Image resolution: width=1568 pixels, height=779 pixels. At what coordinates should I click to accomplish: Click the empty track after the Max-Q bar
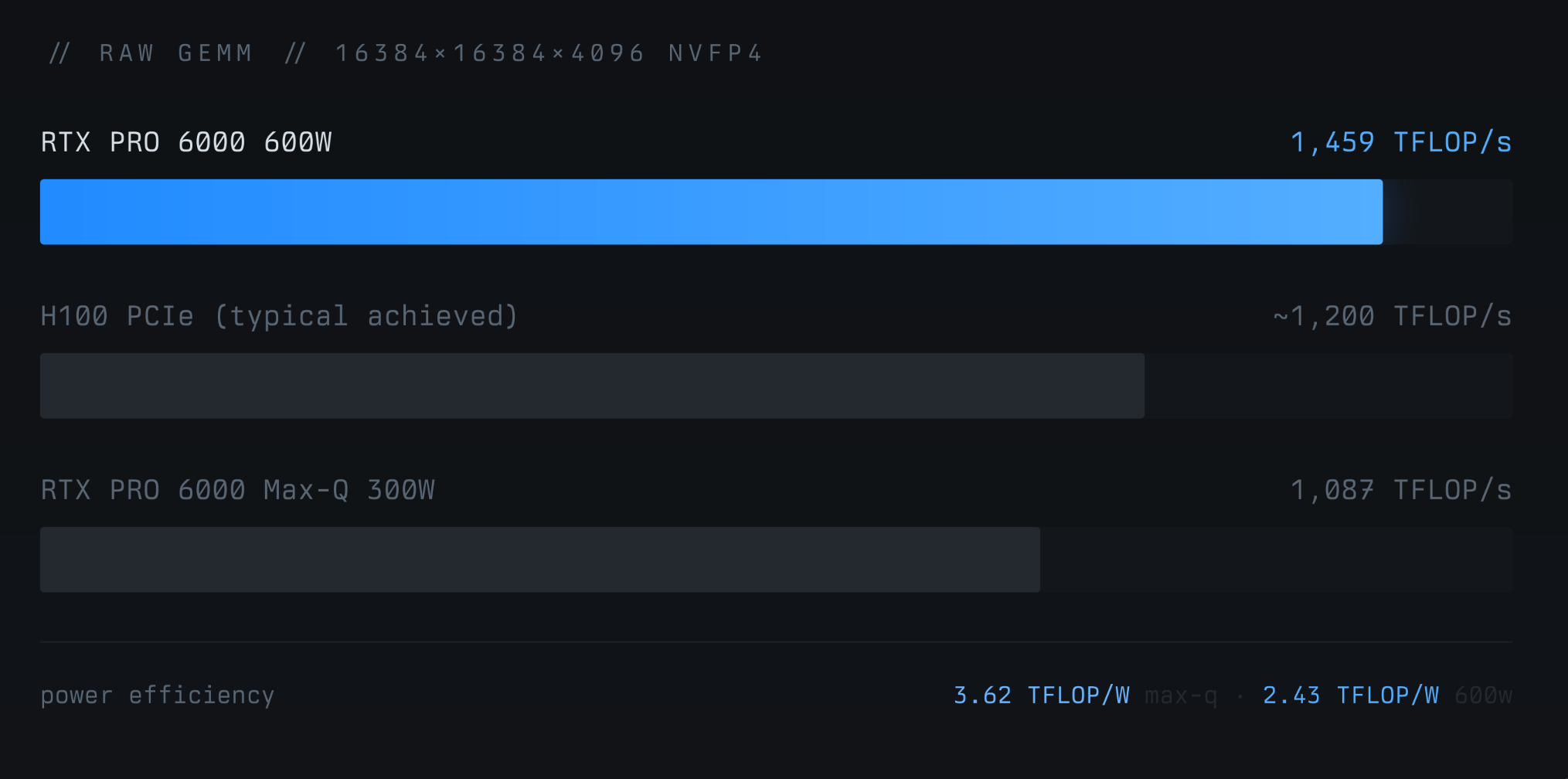click(x=1275, y=560)
